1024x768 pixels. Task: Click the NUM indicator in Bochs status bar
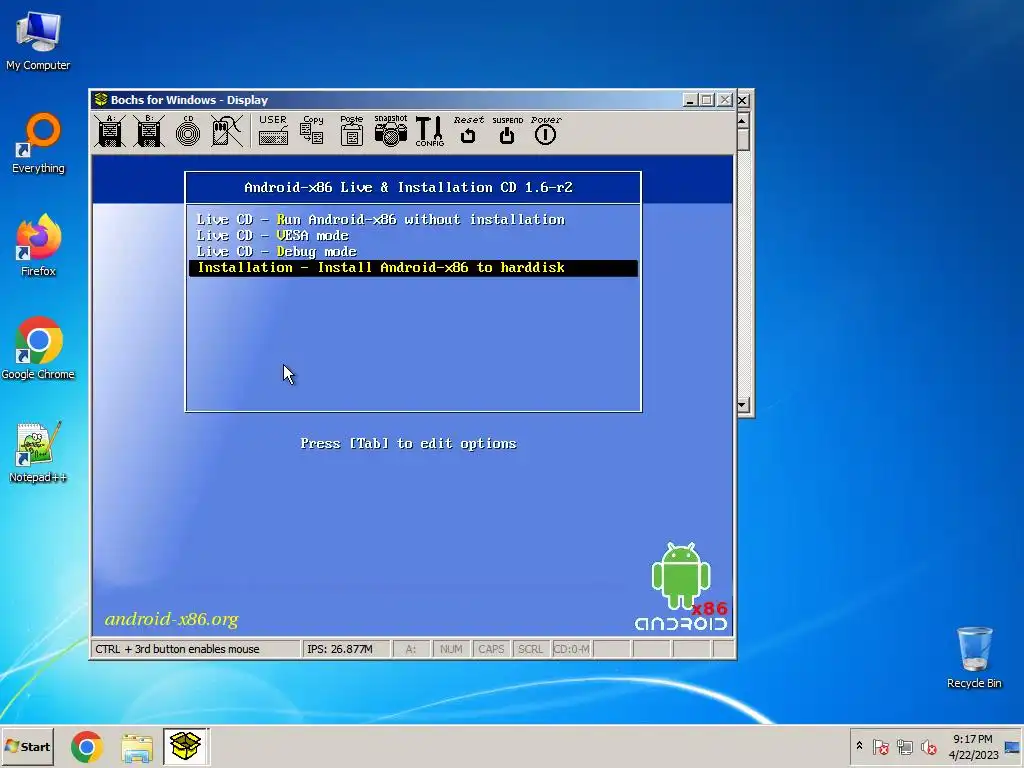[451, 649]
